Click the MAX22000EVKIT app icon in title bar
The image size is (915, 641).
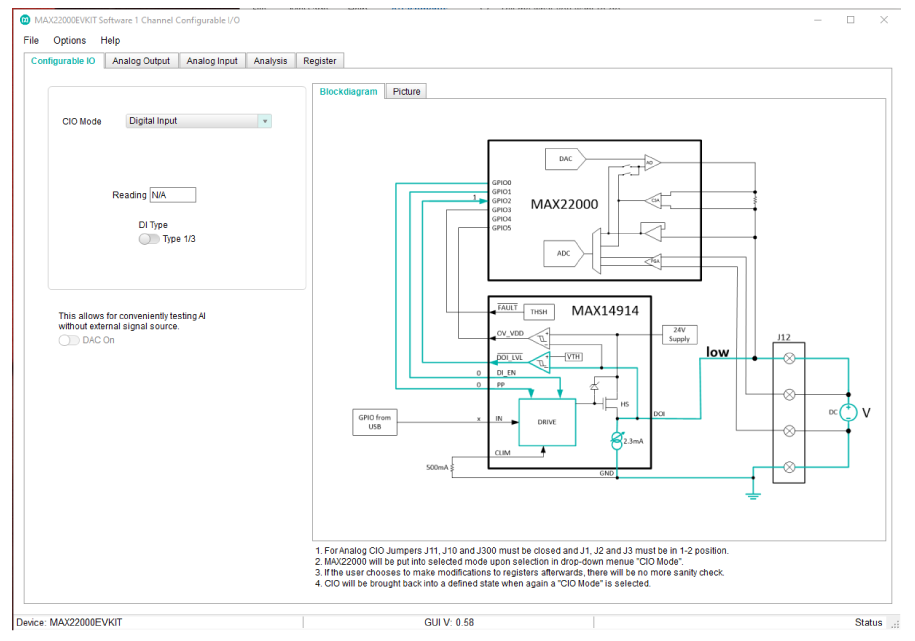[25, 20]
